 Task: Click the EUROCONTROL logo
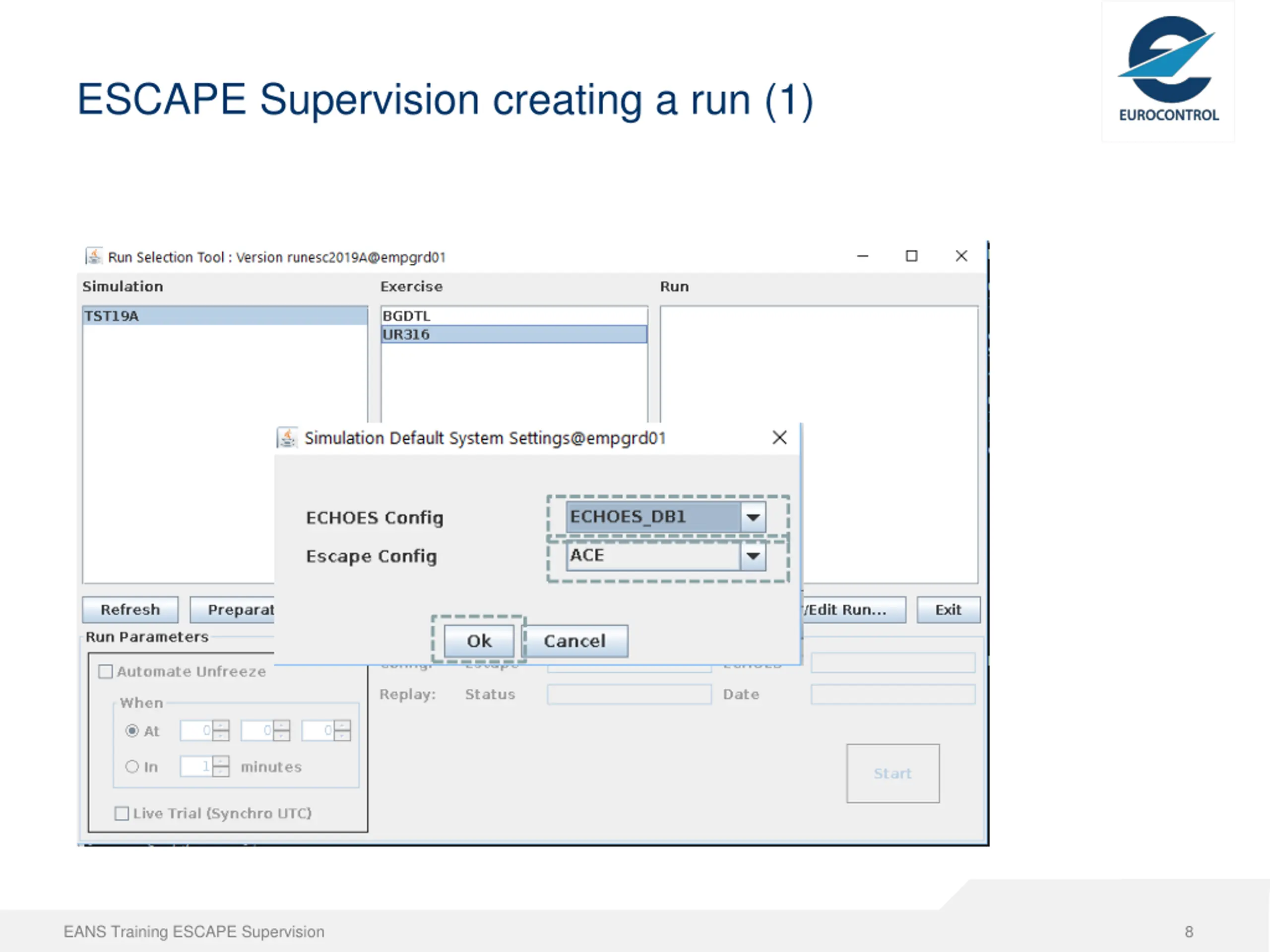point(1168,70)
